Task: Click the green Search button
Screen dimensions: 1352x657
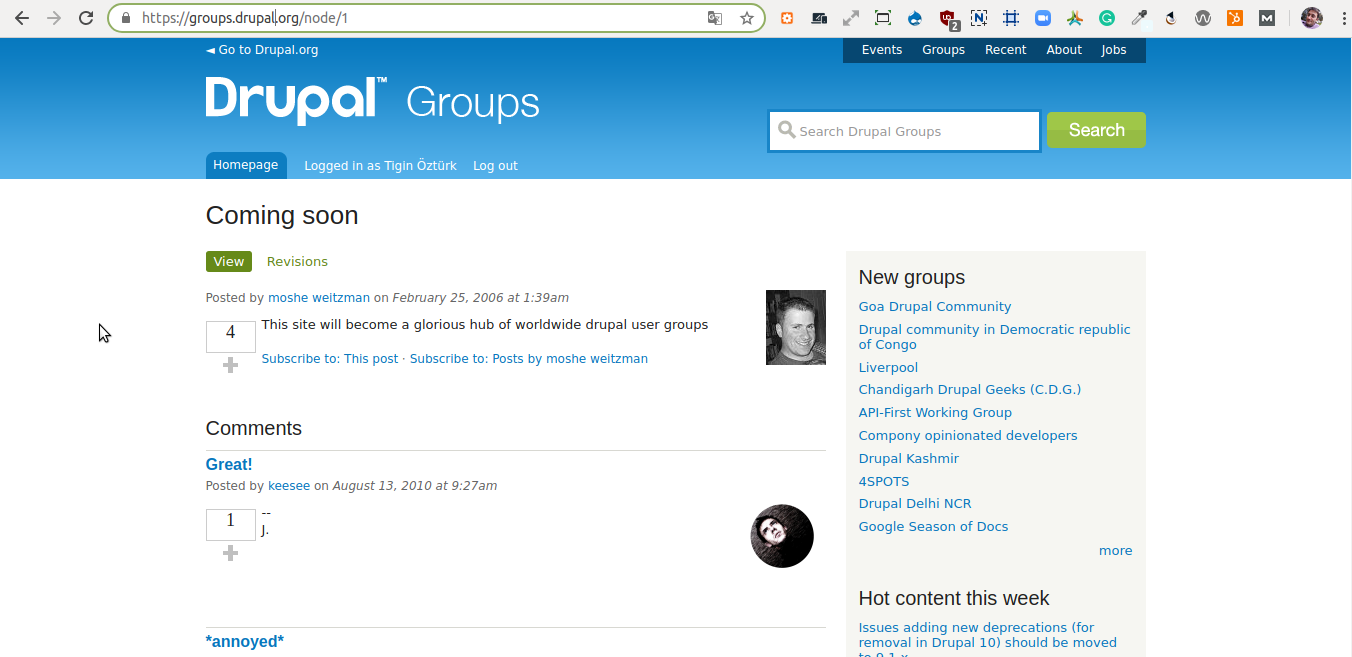Action: point(1096,130)
